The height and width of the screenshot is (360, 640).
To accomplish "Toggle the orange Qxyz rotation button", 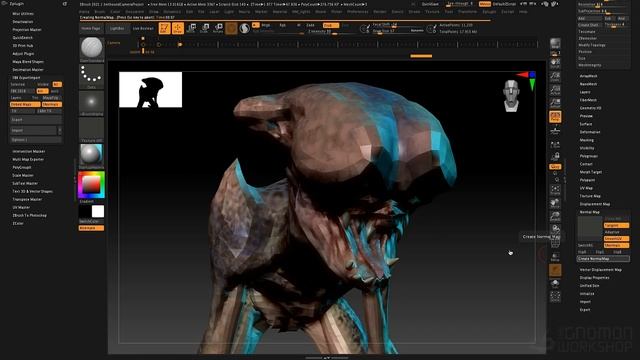I will click(555, 167).
